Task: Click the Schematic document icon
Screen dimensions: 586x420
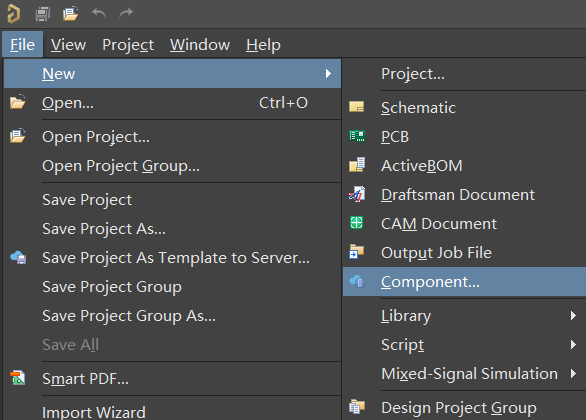Action: [357, 107]
